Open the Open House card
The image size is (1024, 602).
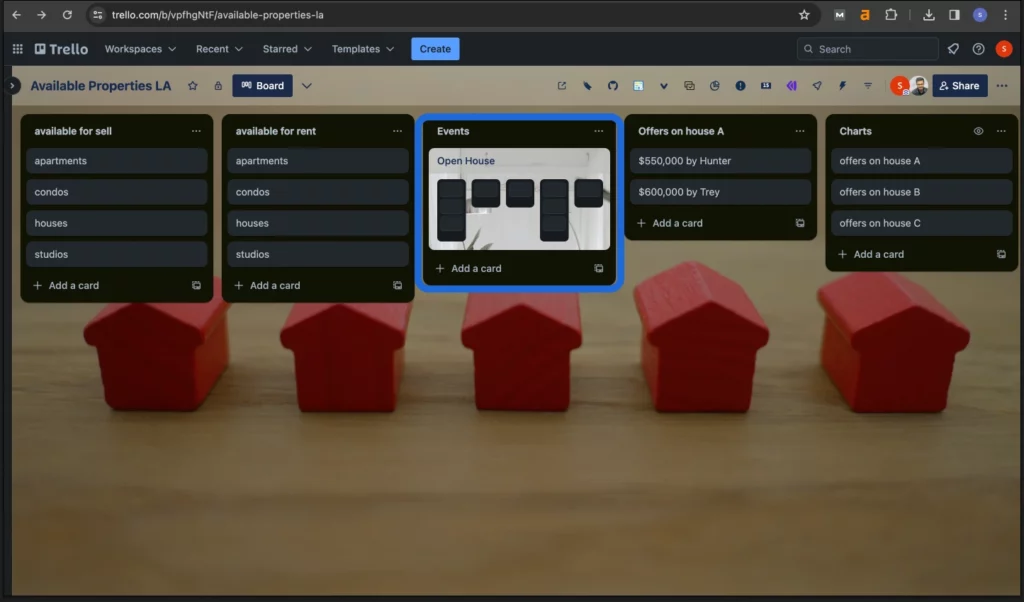click(x=519, y=199)
